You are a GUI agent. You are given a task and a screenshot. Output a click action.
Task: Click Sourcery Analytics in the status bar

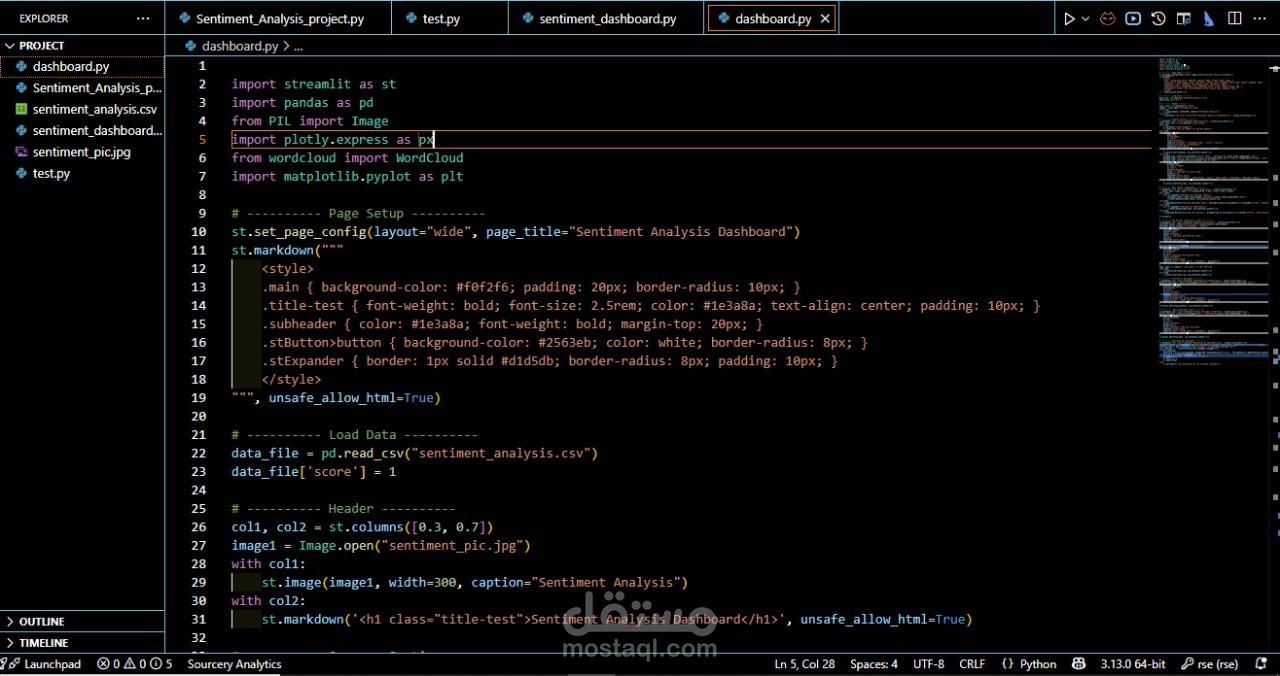pos(234,664)
